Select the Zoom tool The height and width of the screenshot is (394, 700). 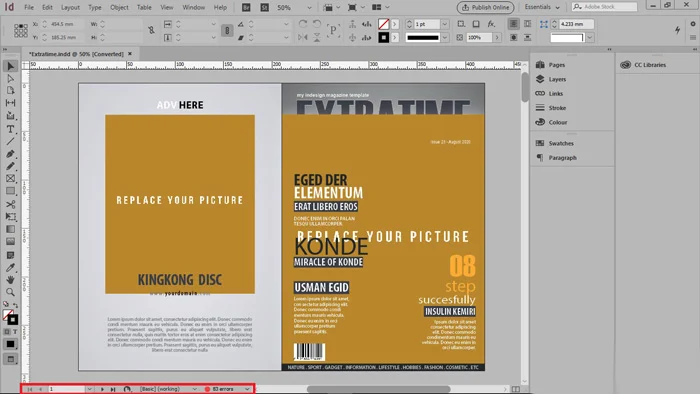(10, 292)
